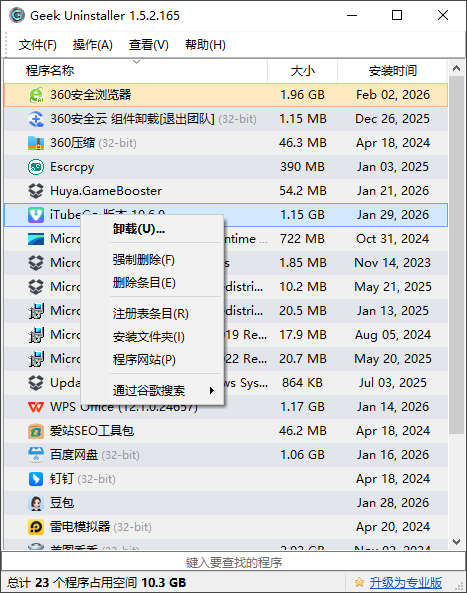The image size is (467, 593).
Task: Click the star icon beside 升级为专业版
Action: (x=360, y=582)
